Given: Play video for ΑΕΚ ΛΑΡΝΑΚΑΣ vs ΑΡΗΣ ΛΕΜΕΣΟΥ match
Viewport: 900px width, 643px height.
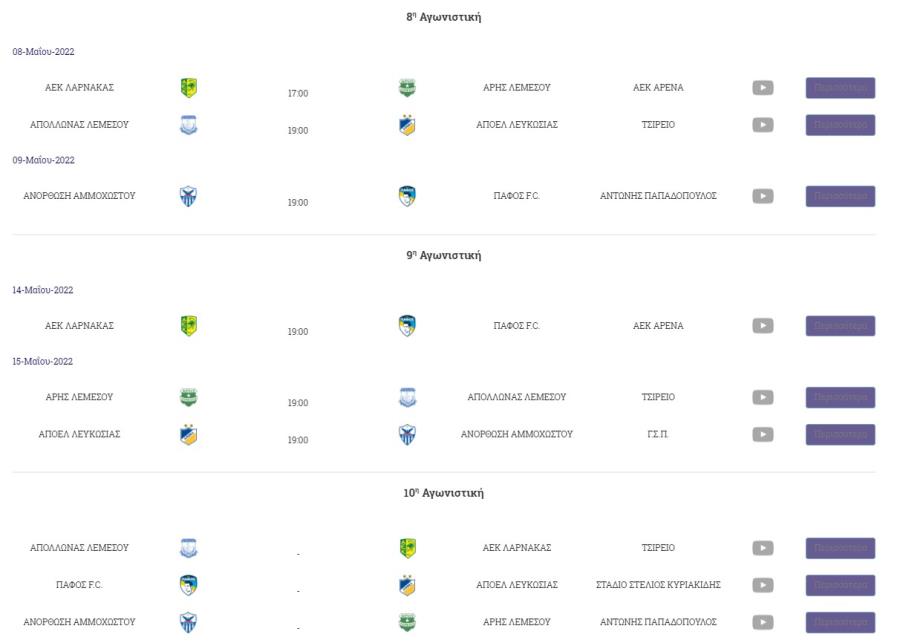Looking at the screenshot, I should click(x=763, y=88).
